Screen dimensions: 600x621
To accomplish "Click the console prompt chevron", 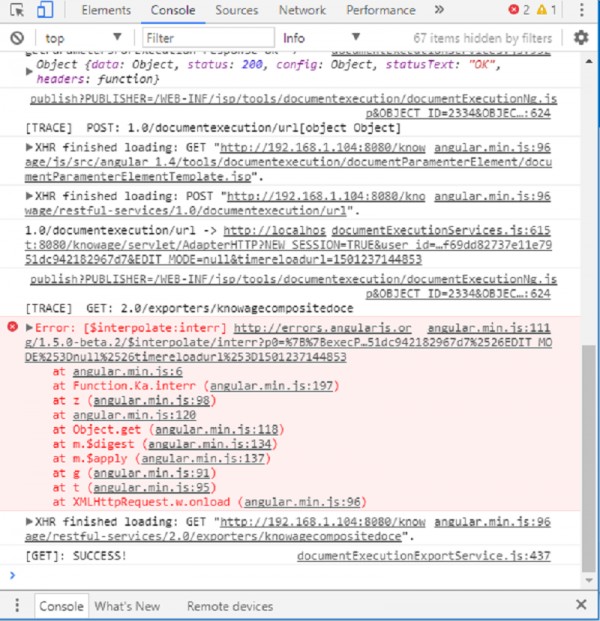I will point(12,575).
